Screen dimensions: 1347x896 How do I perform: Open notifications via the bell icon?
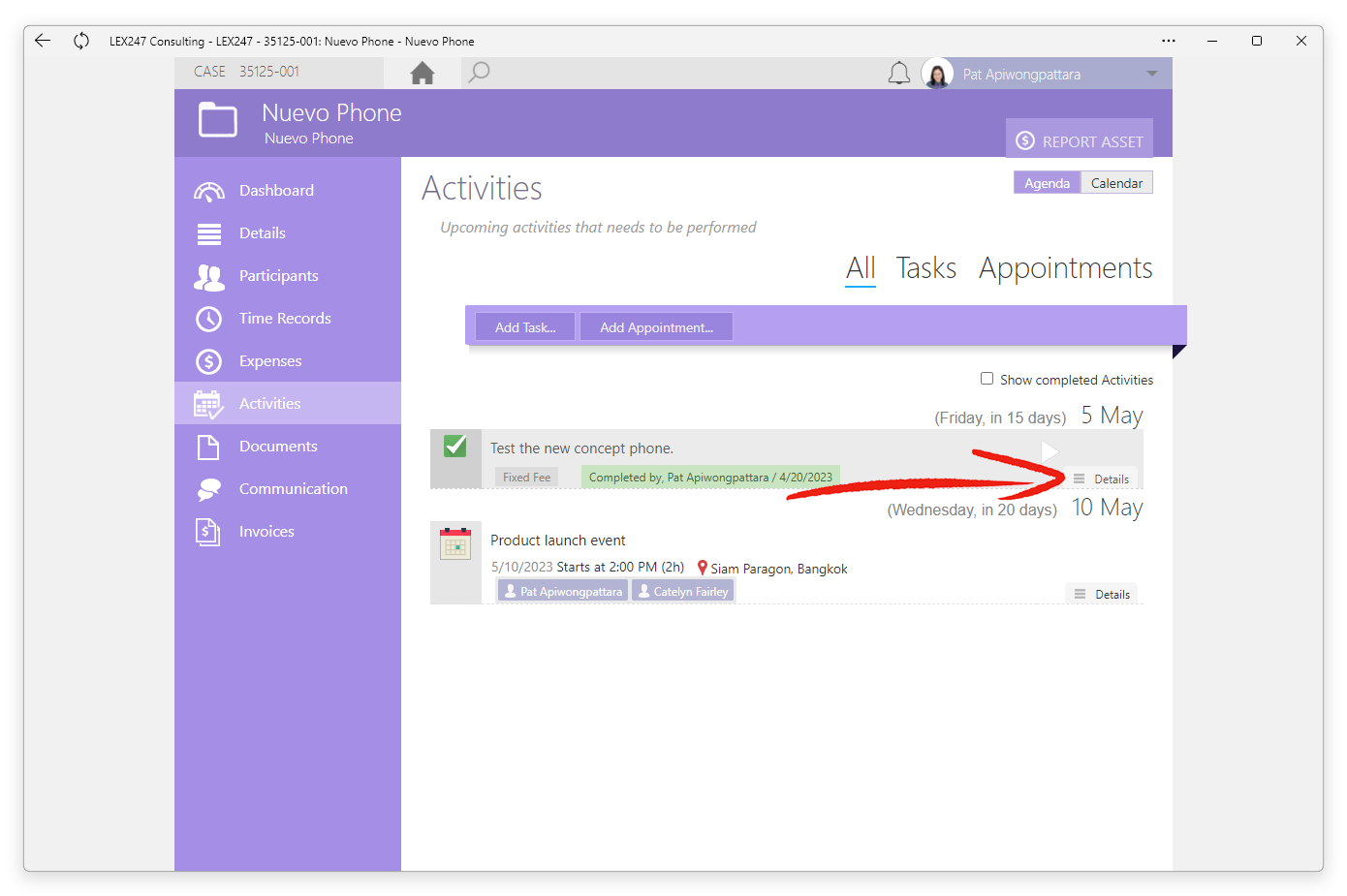click(x=899, y=74)
